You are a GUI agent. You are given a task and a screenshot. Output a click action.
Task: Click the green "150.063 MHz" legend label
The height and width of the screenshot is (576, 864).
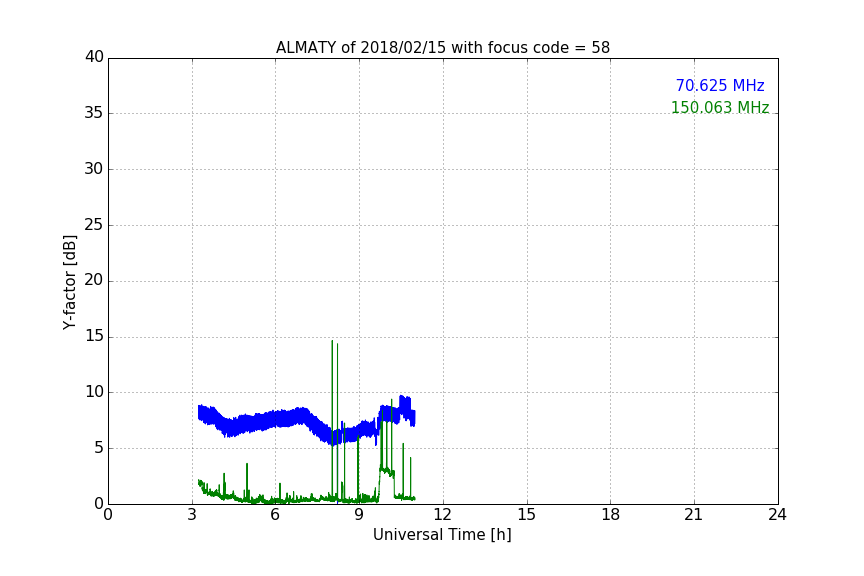tap(720, 107)
